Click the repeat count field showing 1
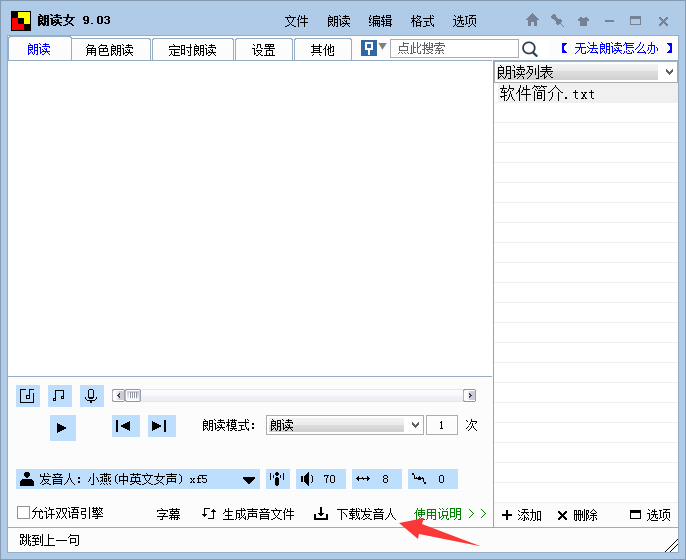 [442, 425]
